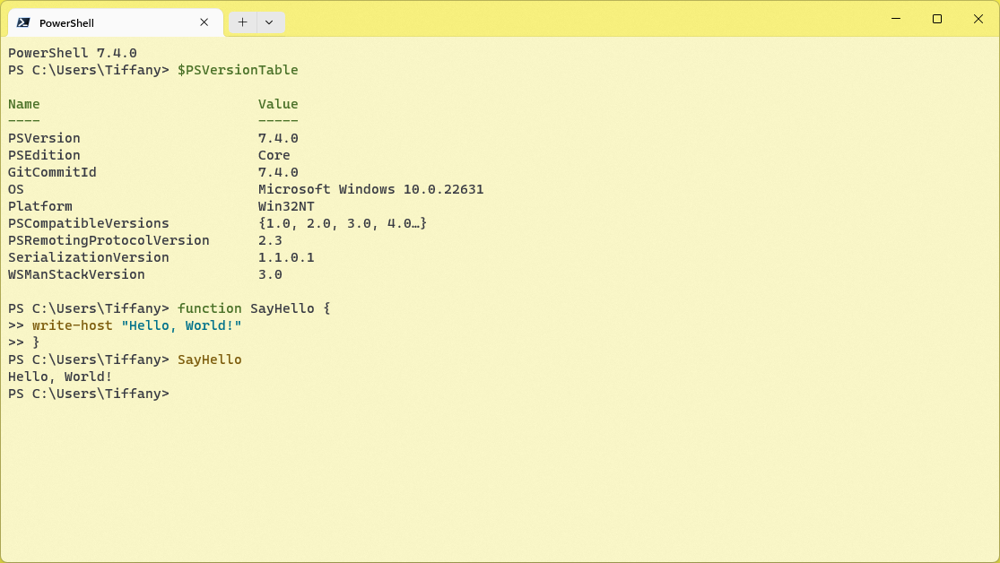Click the OS row name
Image resolution: width=1000 pixels, height=563 pixels.
click(x=16, y=189)
